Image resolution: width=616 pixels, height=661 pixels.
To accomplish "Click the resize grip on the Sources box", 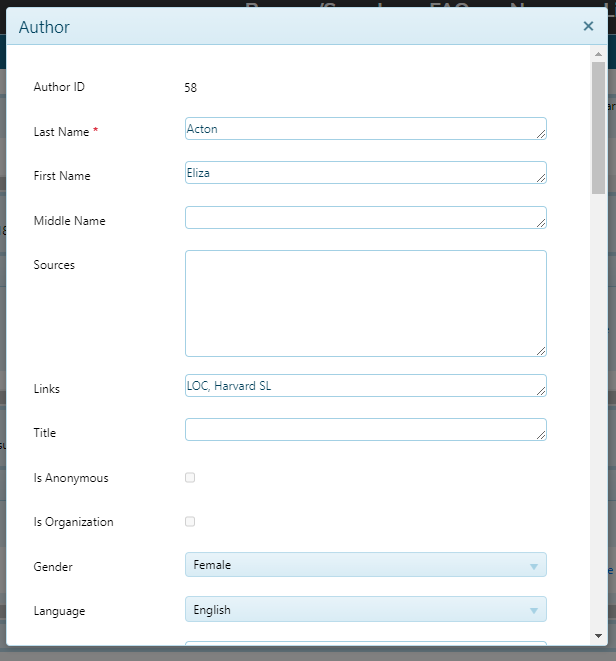I will (541, 351).
